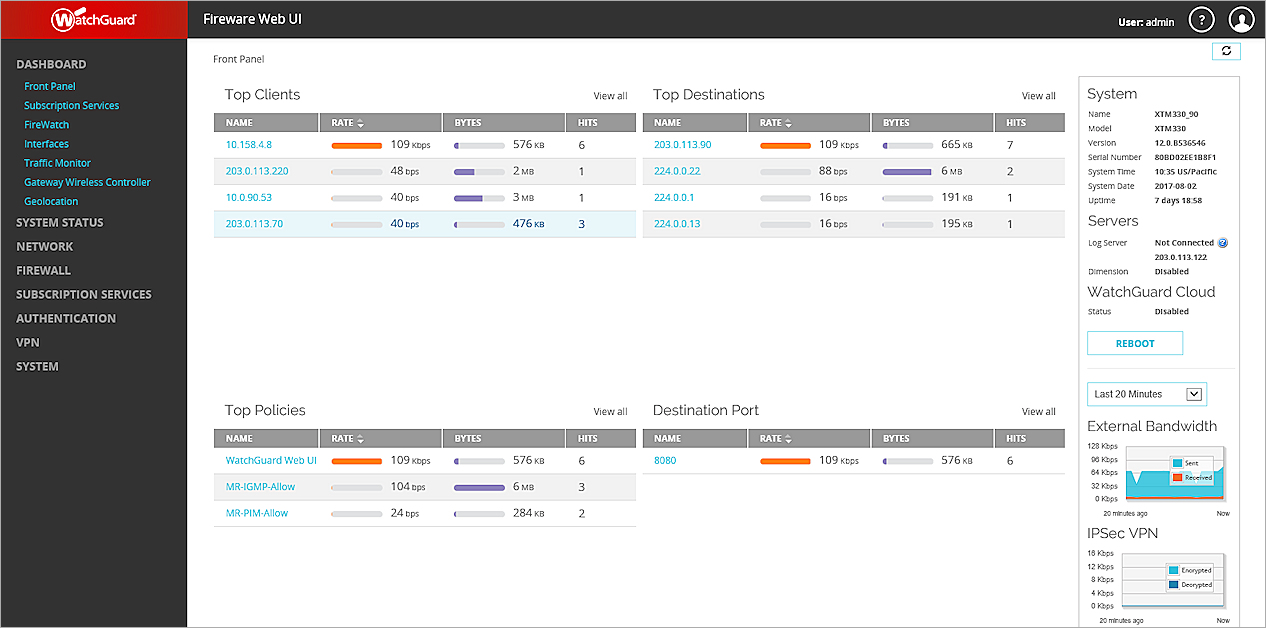Open the help icon in header
The height and width of the screenshot is (628, 1266).
(1201, 20)
